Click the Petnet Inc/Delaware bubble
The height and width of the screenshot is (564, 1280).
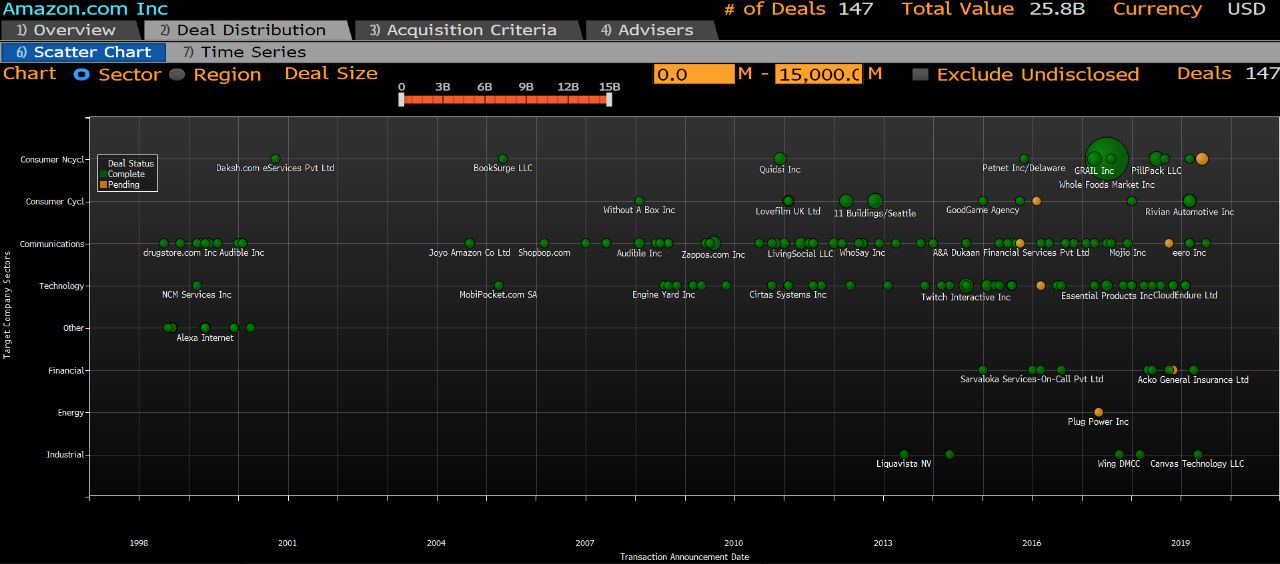pyautogui.click(x=1024, y=158)
